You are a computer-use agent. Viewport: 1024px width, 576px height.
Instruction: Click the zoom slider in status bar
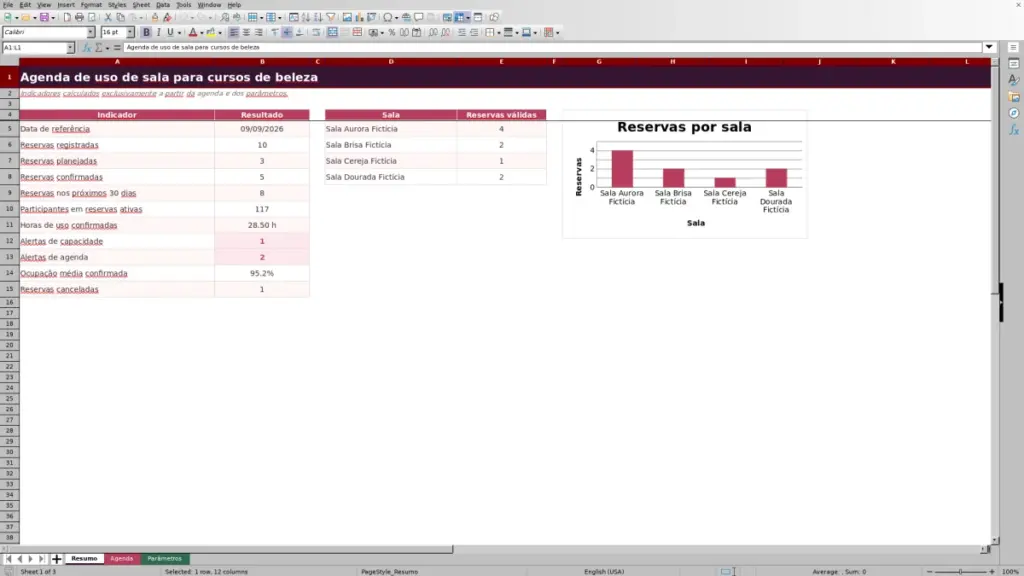(960, 571)
